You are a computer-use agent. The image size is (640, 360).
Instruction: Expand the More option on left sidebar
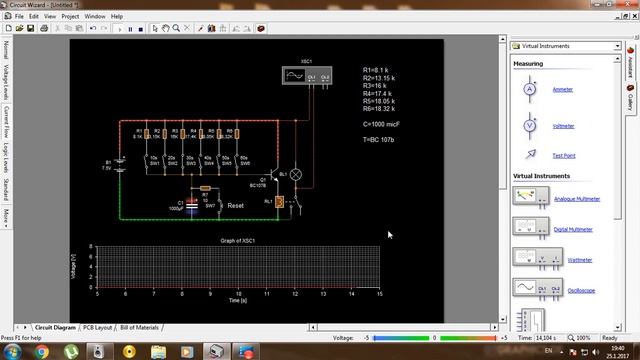(x=6, y=218)
